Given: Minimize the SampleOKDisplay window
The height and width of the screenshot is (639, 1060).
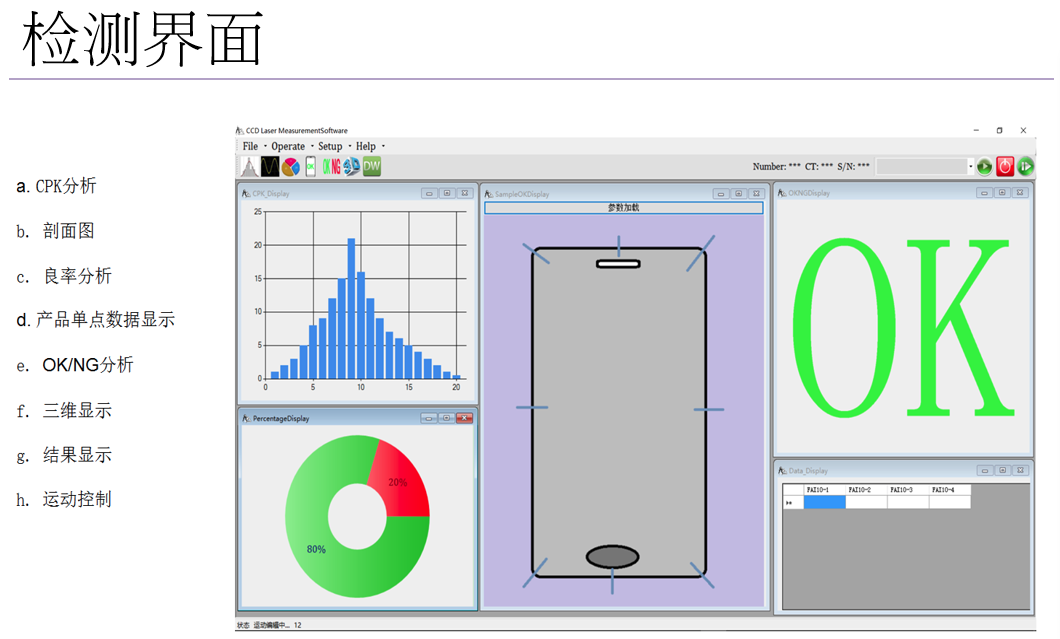Looking at the screenshot, I should point(721,194).
